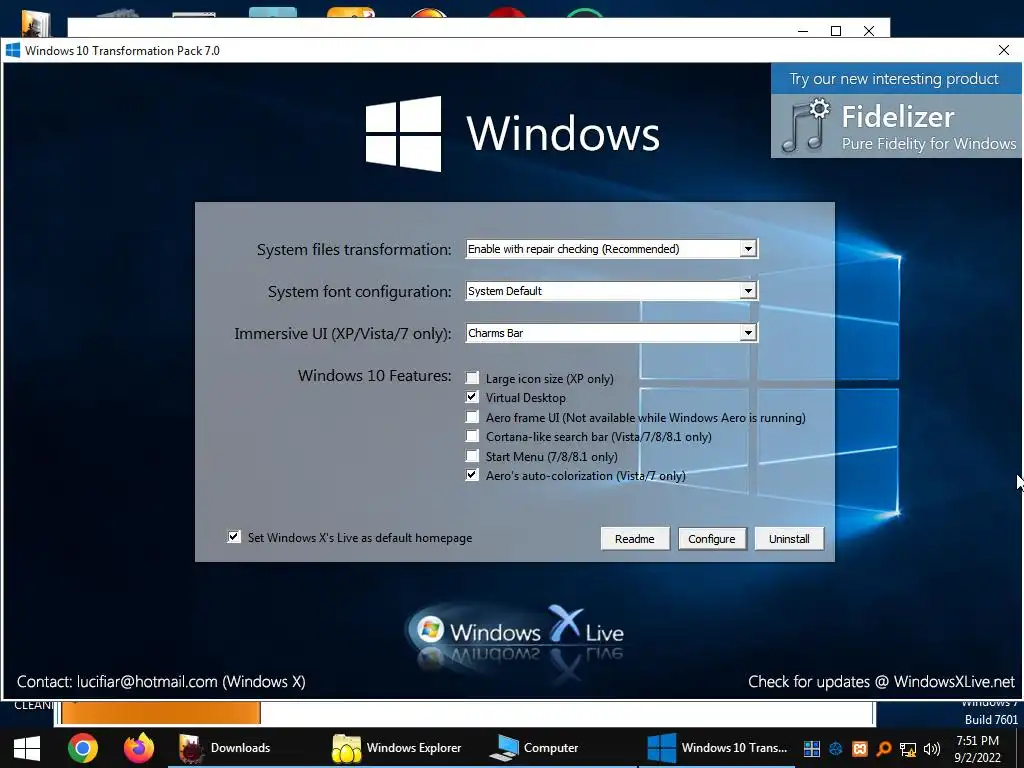1024x768 pixels.
Task: Click the 'Build 7601' desktop text
Action: click(x=991, y=720)
